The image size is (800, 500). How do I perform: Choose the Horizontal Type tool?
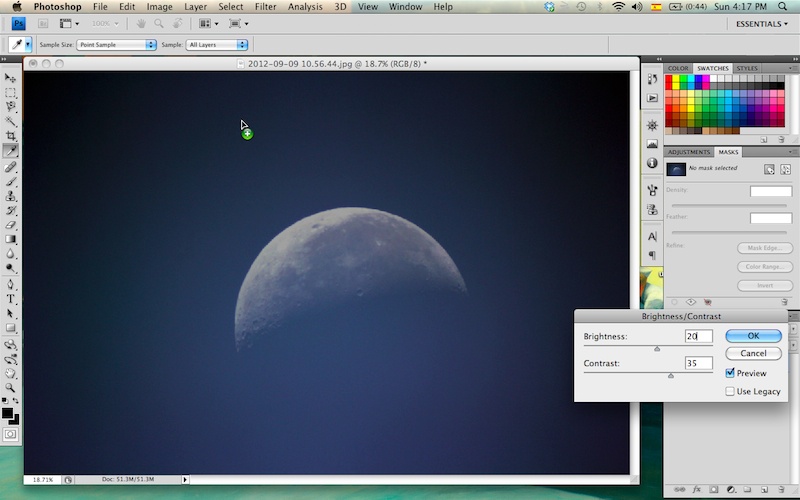pos(11,298)
